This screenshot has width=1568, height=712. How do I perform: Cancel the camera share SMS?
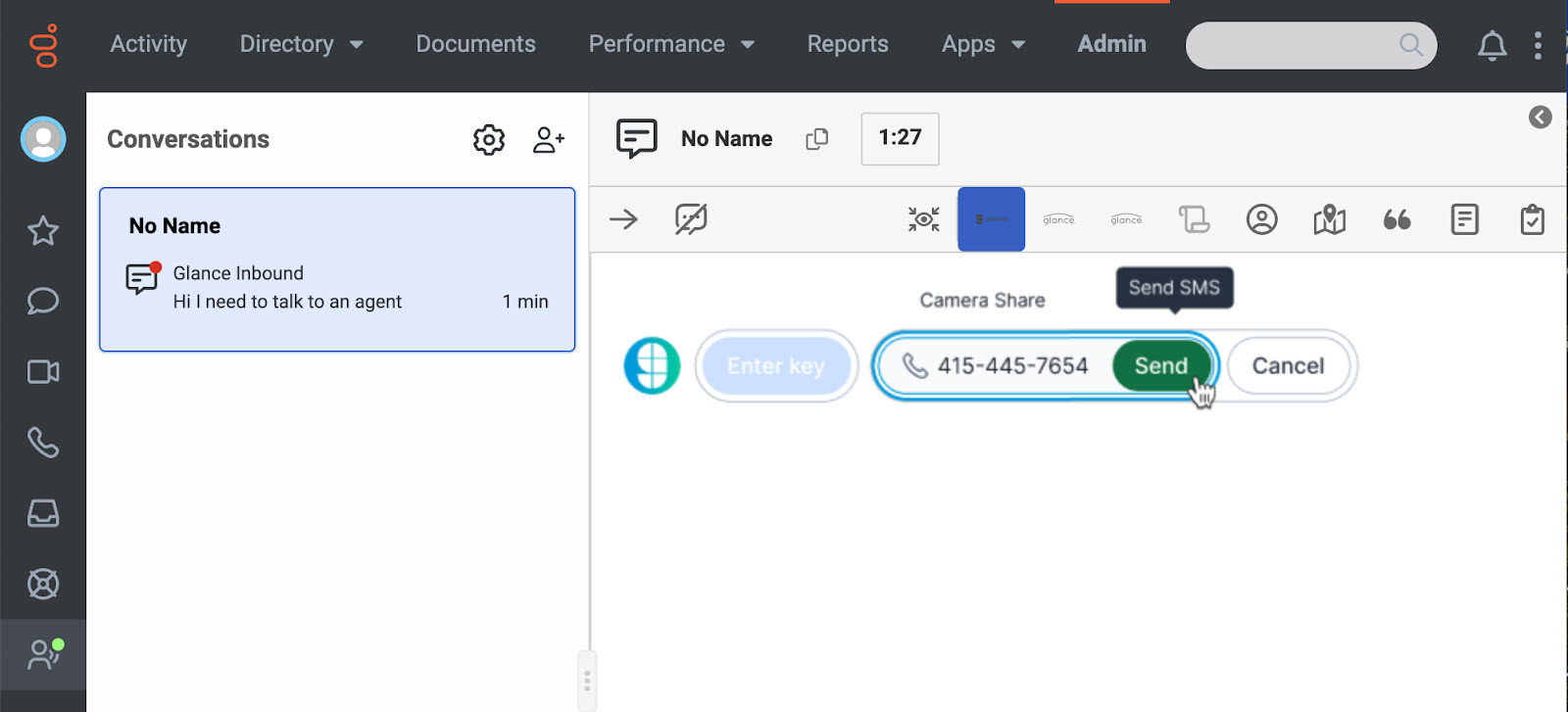point(1288,366)
